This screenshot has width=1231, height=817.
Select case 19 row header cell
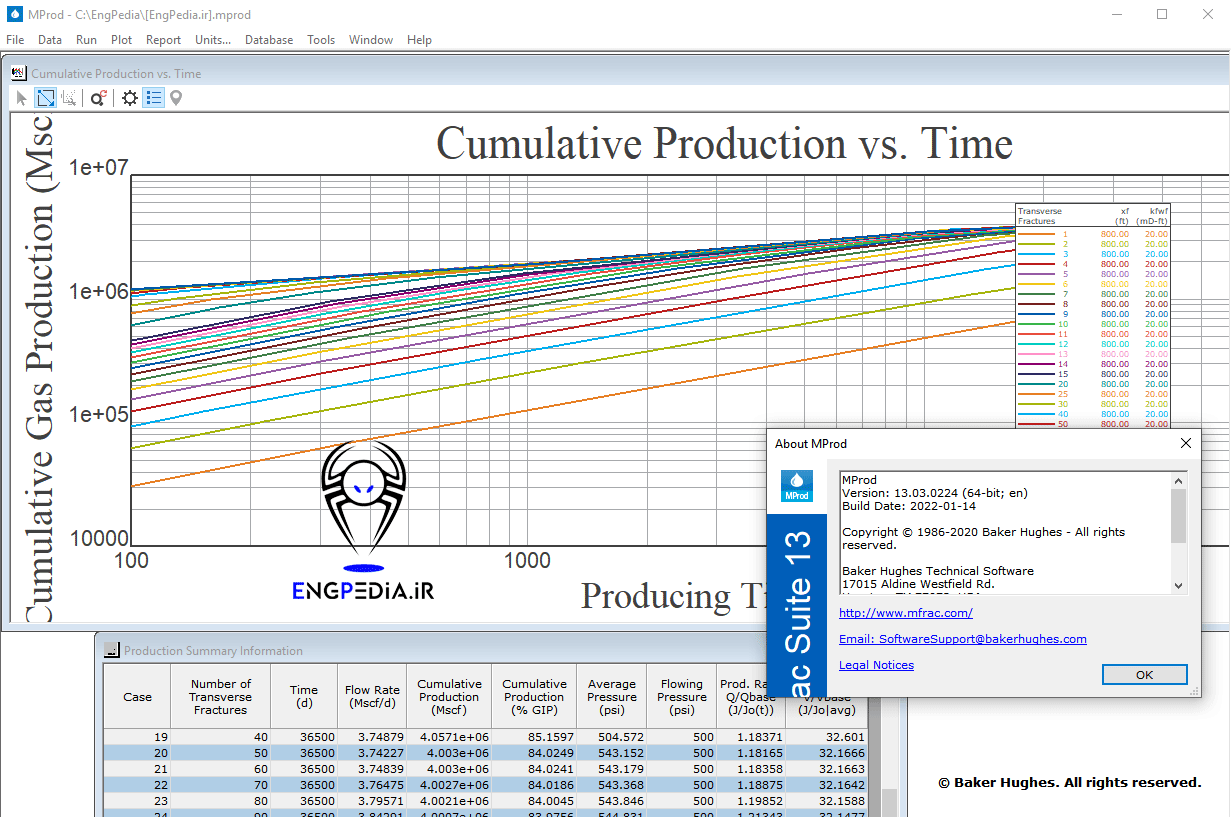point(137,737)
